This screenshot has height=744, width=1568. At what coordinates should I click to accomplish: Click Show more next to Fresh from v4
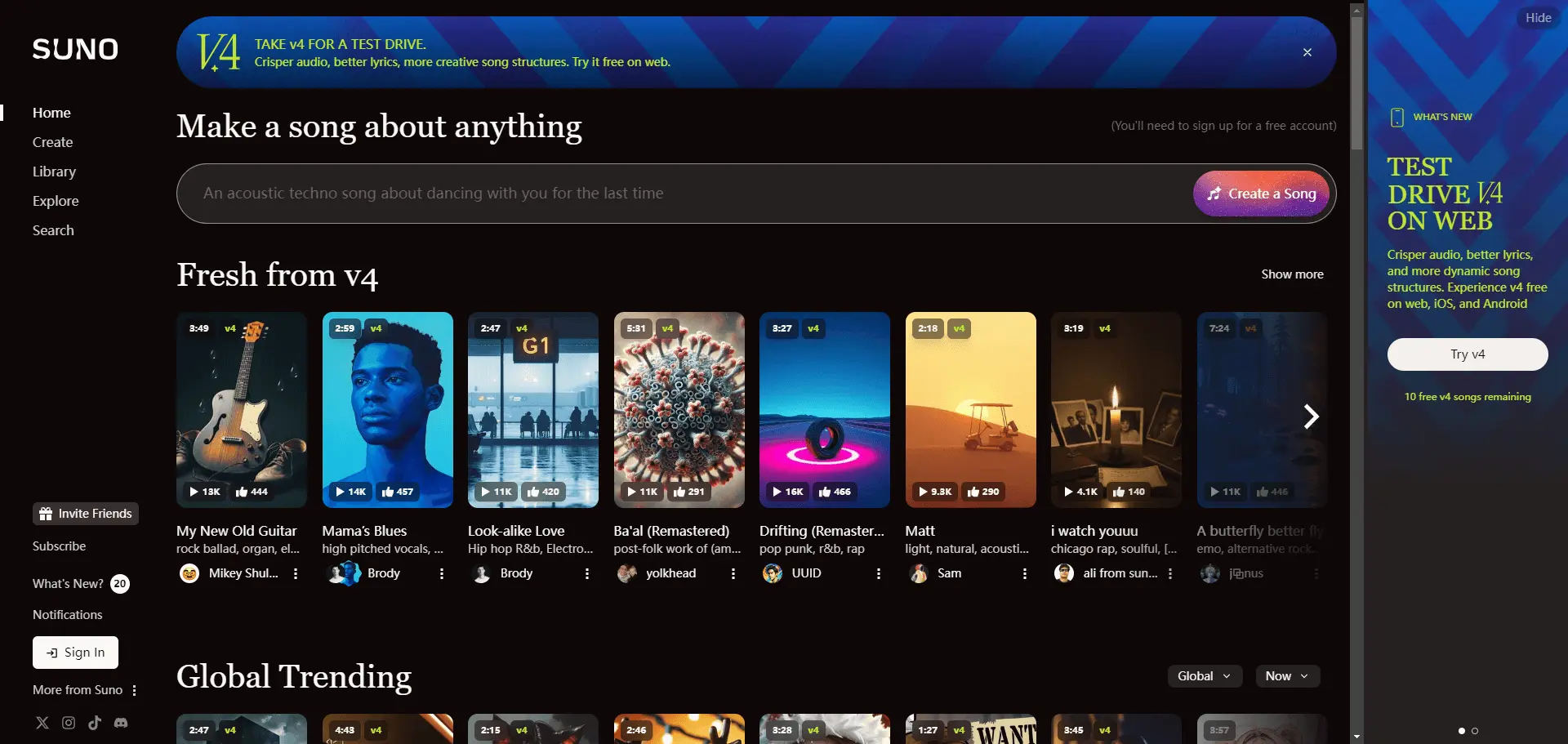pos(1292,274)
